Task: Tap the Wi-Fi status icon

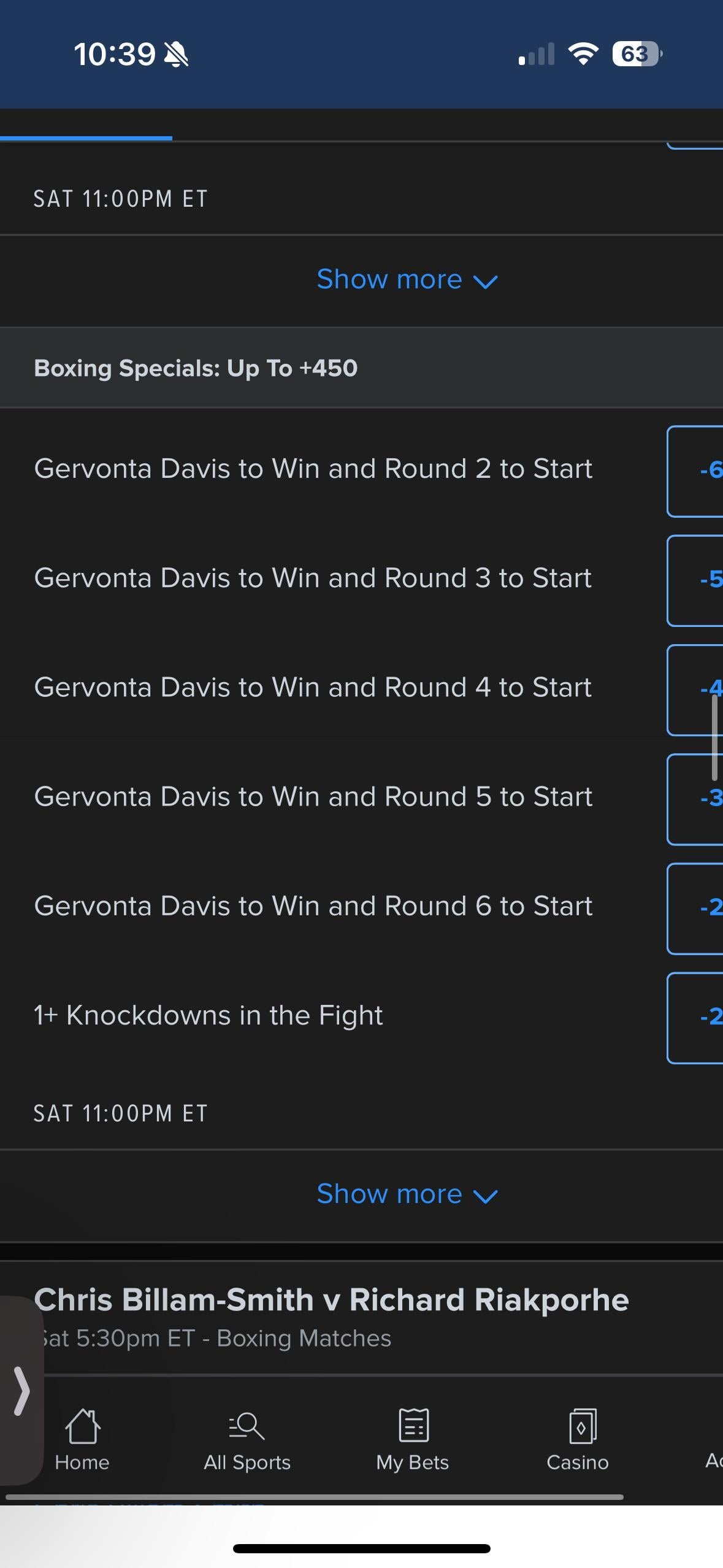Action: [x=583, y=54]
